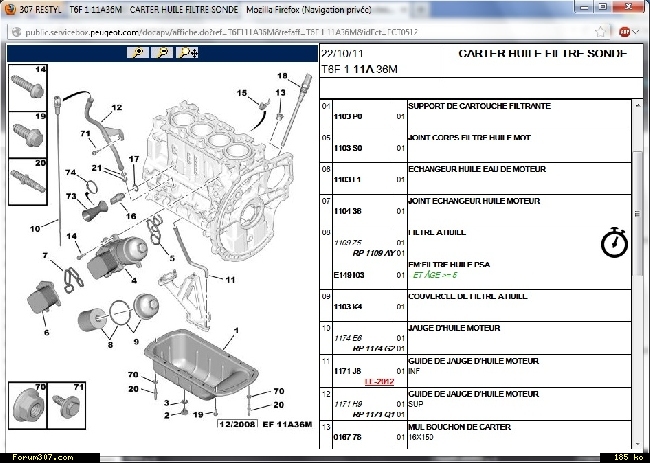Click the table scrollbar up arrow

638,106
